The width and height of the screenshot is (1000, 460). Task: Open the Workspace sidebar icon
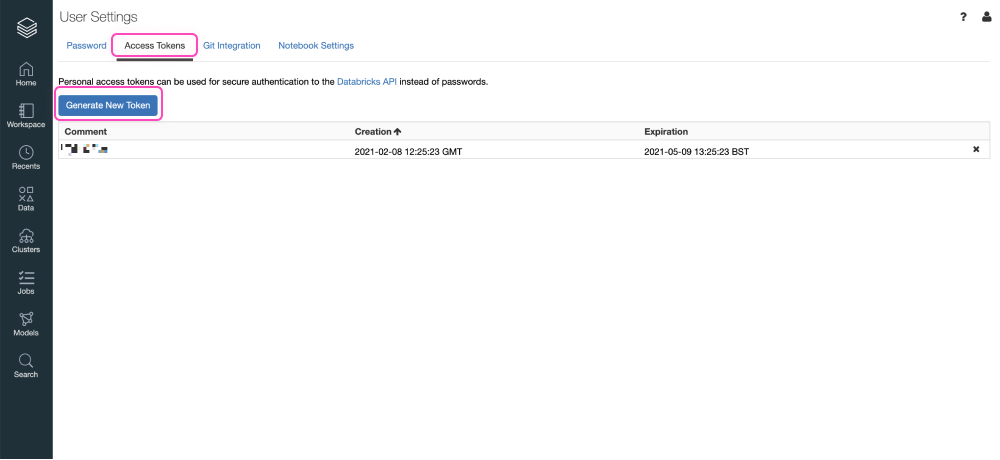click(x=26, y=115)
